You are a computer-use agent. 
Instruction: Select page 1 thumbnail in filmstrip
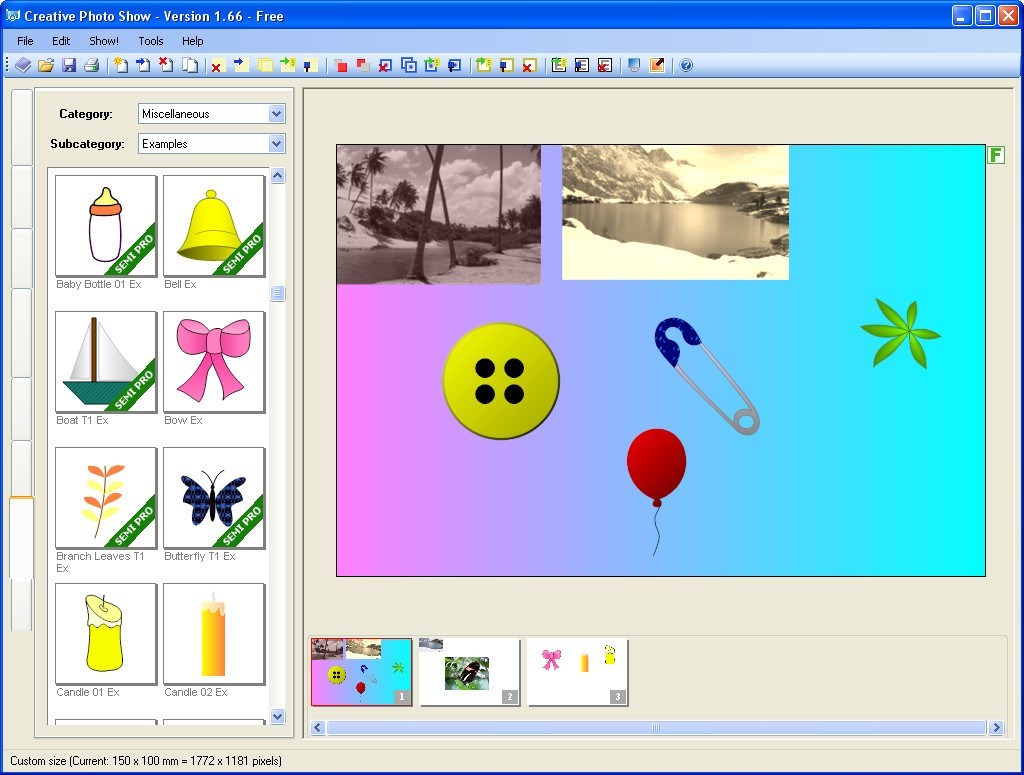point(361,672)
